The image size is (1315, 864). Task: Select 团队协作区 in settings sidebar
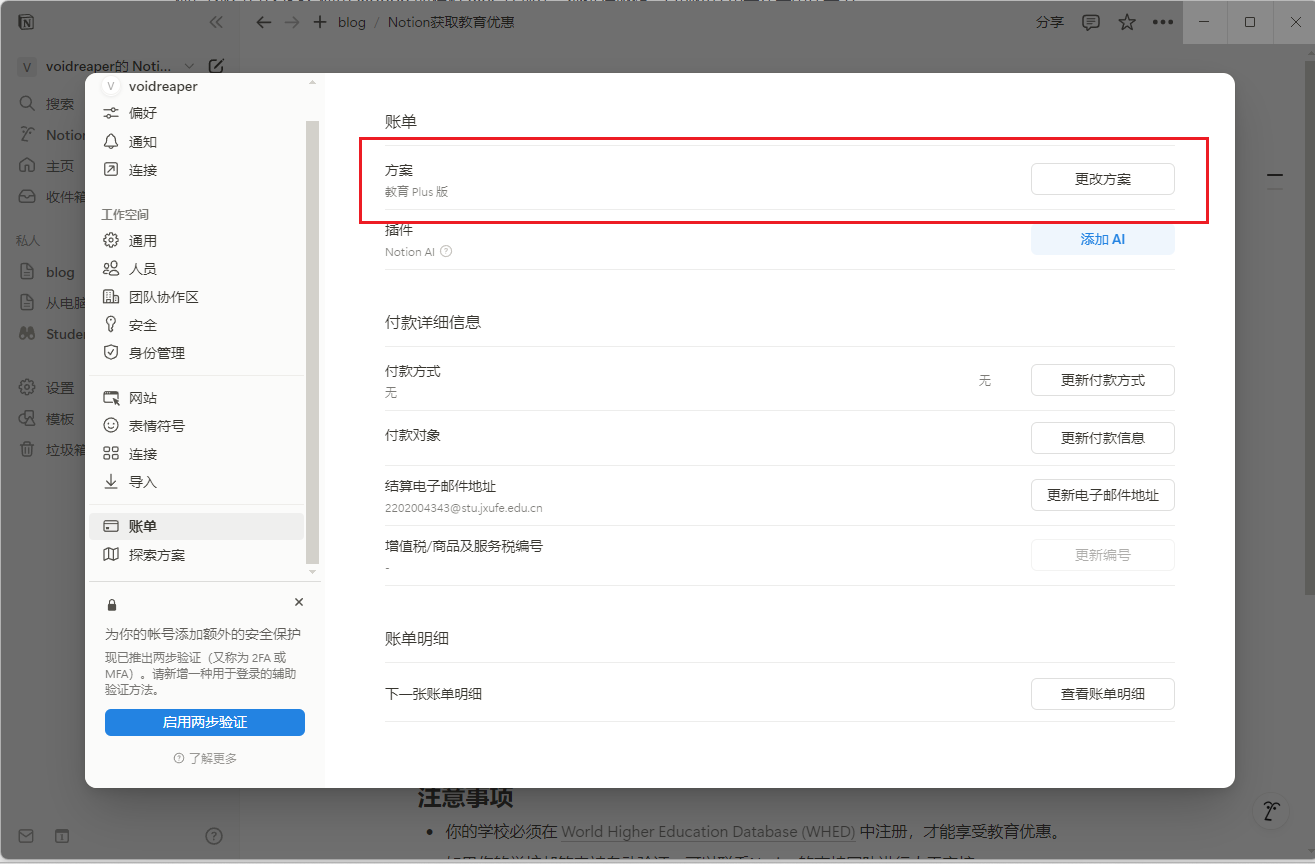coord(163,297)
